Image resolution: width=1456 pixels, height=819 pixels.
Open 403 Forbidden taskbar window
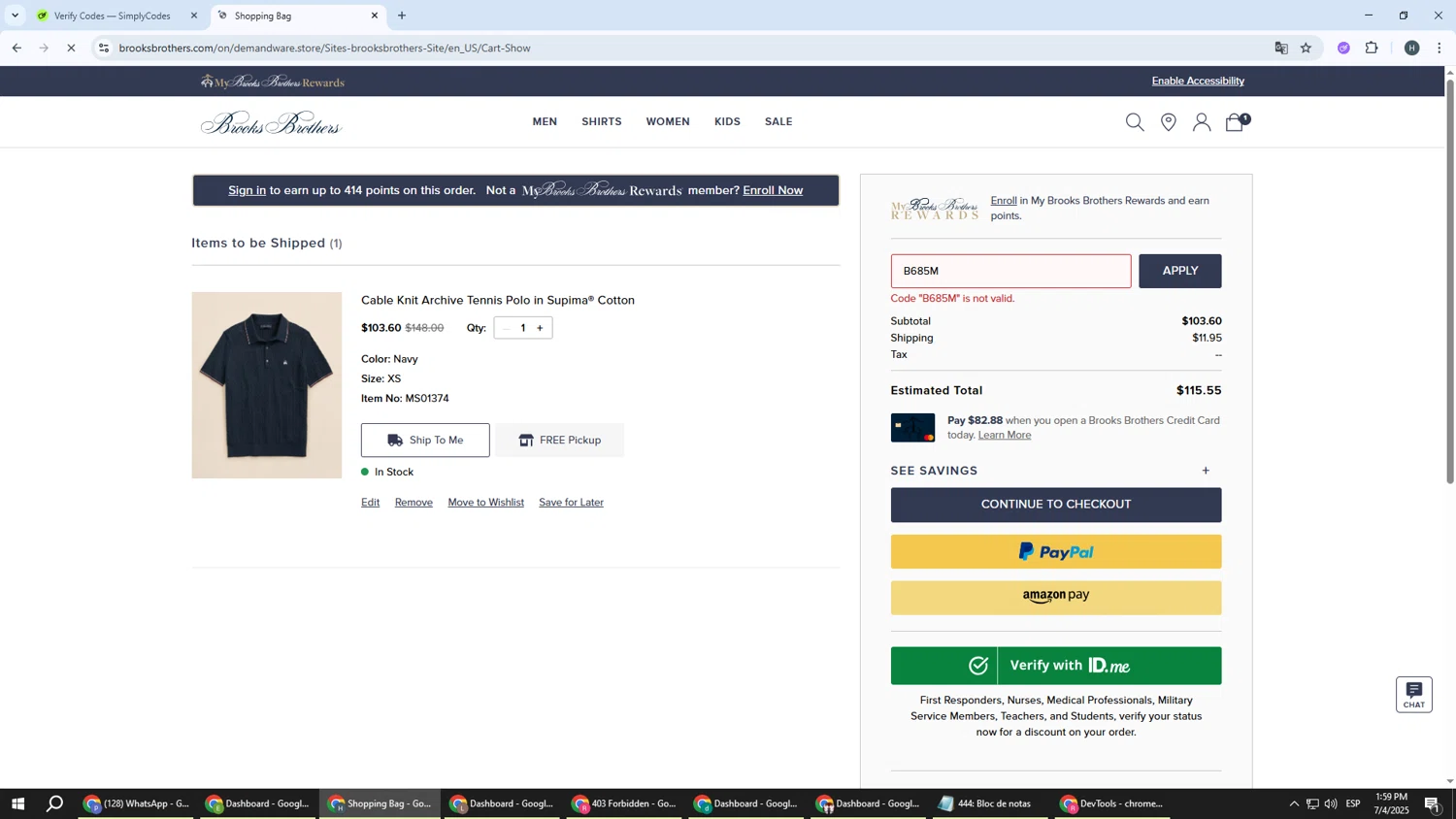[x=625, y=803]
